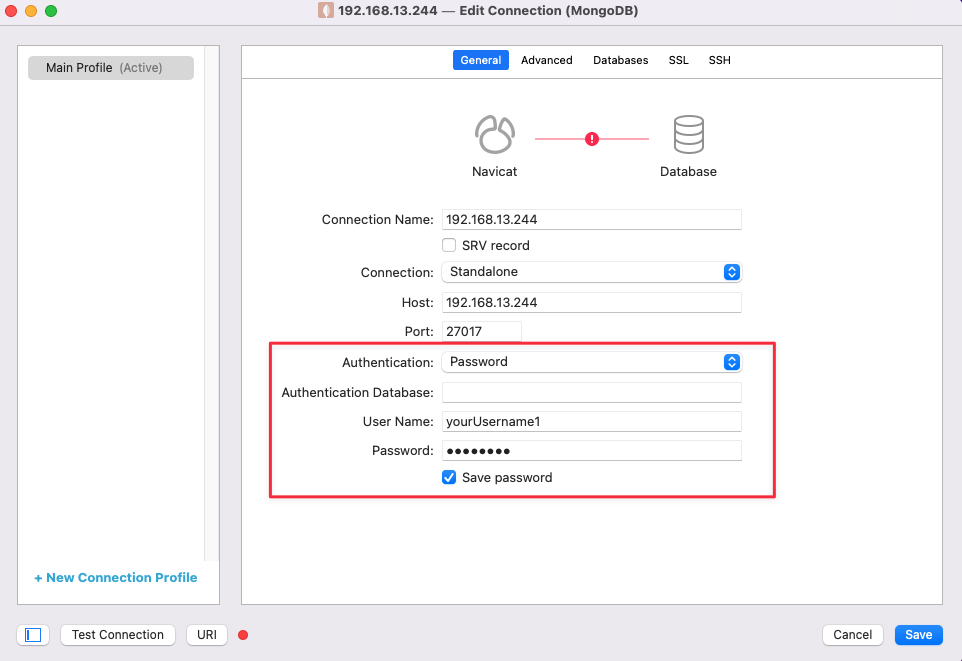Select the General tab
This screenshot has height=661, width=962.
(480, 60)
